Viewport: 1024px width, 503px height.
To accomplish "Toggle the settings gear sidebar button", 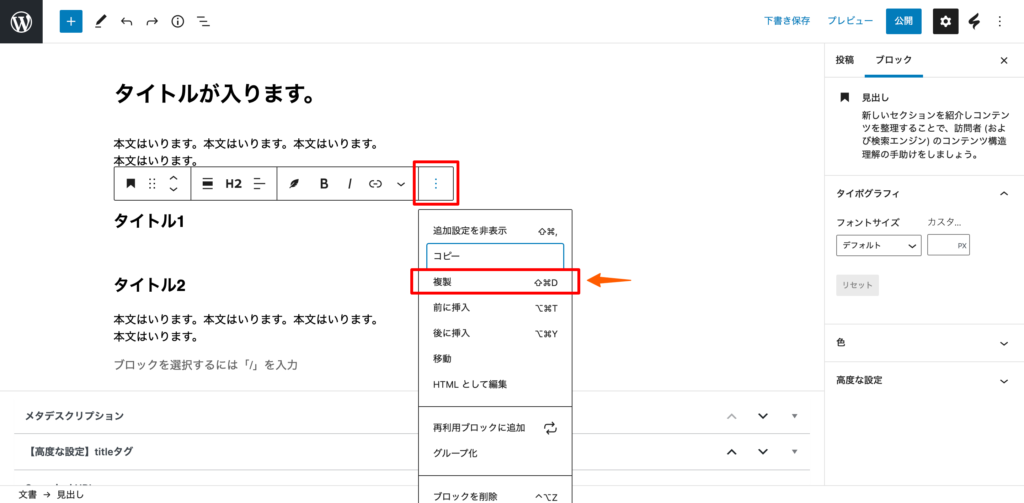I will click(x=945, y=21).
